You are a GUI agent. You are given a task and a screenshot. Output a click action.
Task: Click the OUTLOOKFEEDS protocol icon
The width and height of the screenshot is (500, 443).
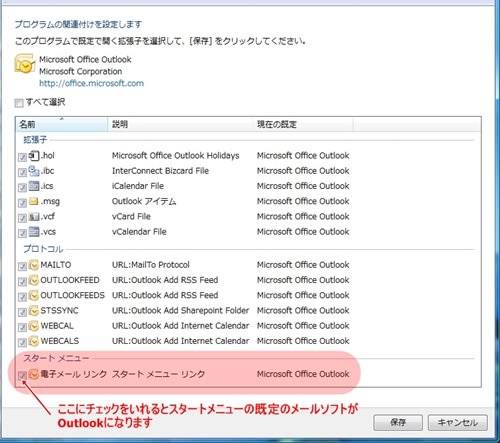(34, 295)
